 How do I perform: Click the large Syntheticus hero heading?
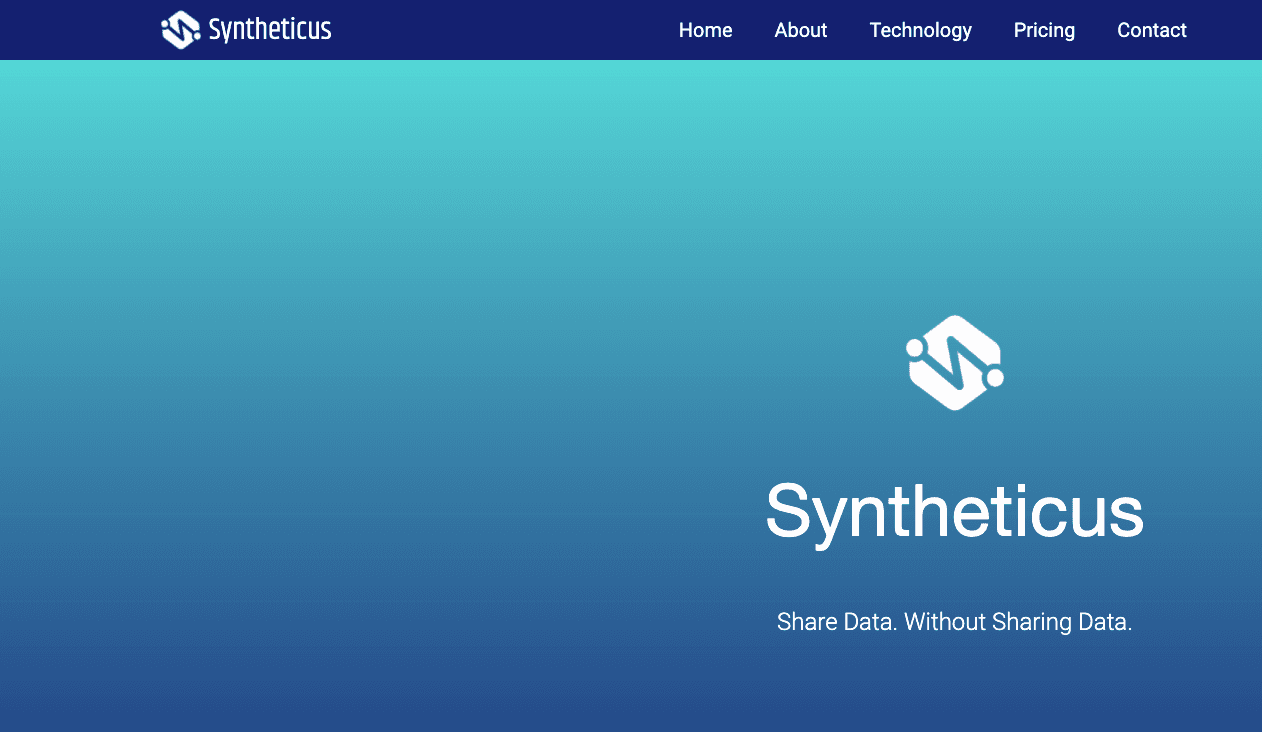click(x=954, y=511)
